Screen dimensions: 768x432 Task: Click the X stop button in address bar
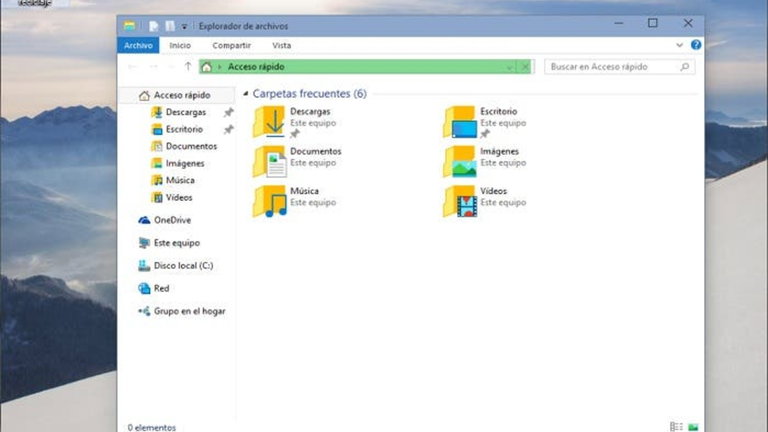(x=525, y=67)
